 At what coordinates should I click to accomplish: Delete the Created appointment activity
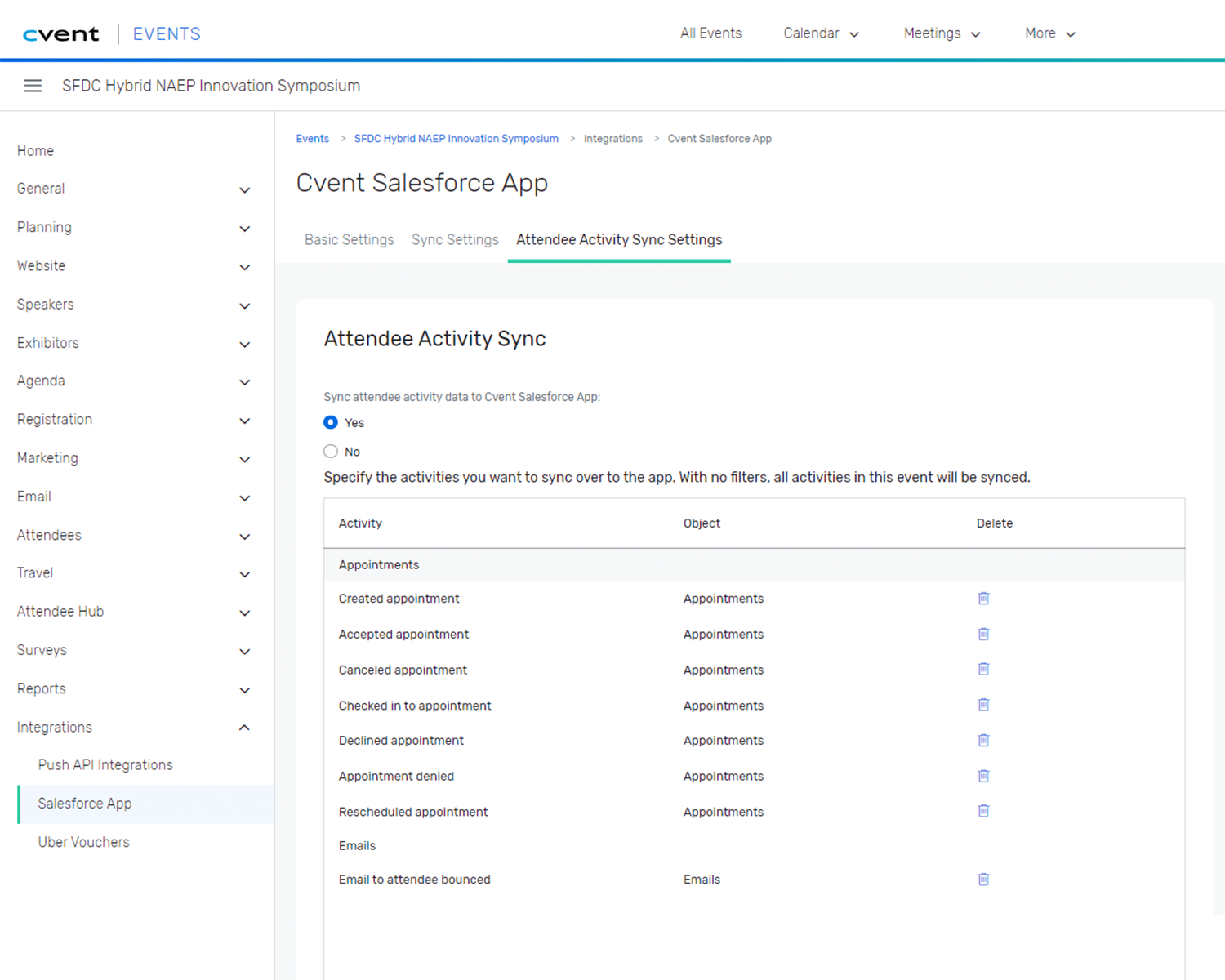click(x=983, y=598)
